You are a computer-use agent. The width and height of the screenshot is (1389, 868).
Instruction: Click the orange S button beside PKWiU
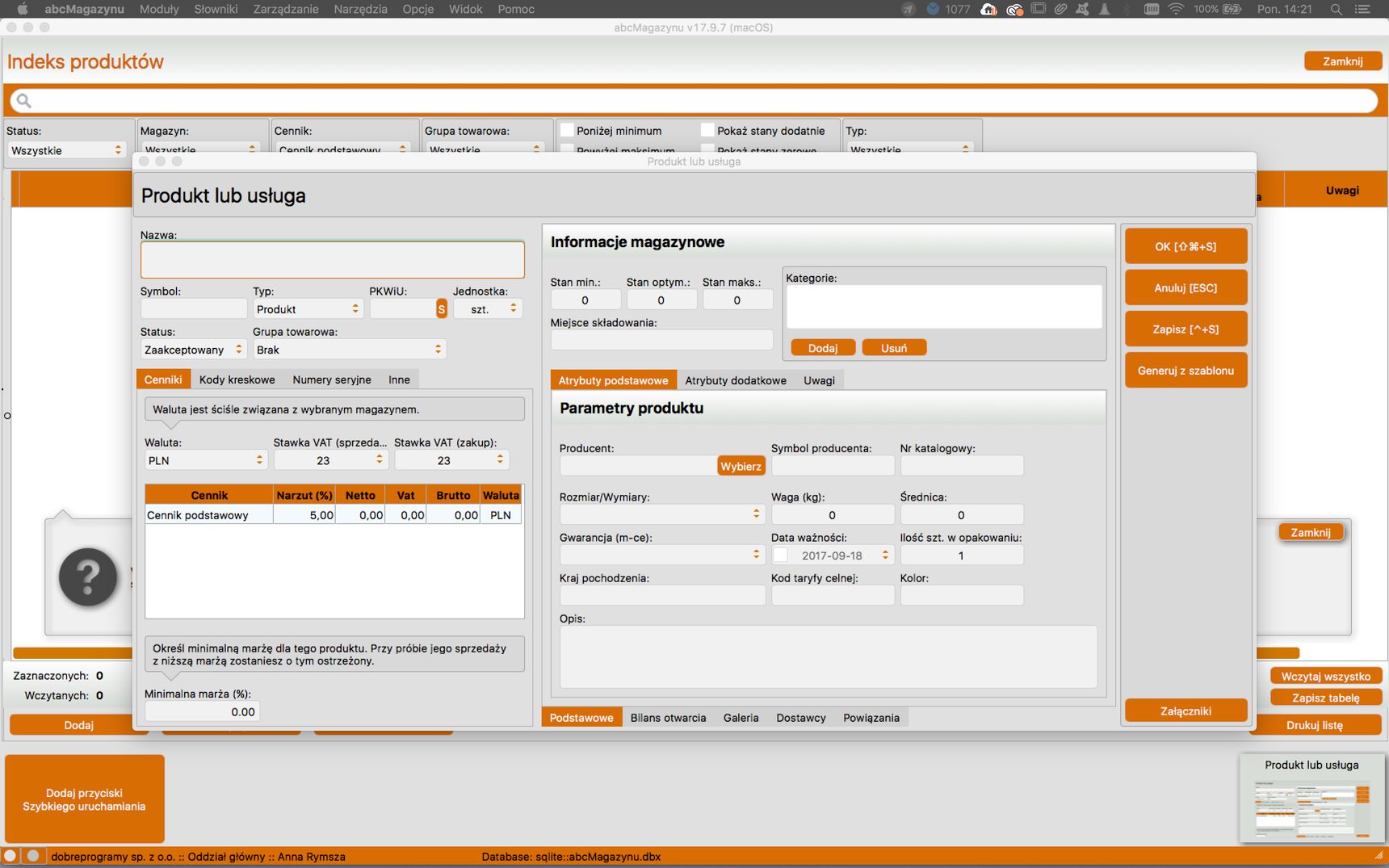441,309
